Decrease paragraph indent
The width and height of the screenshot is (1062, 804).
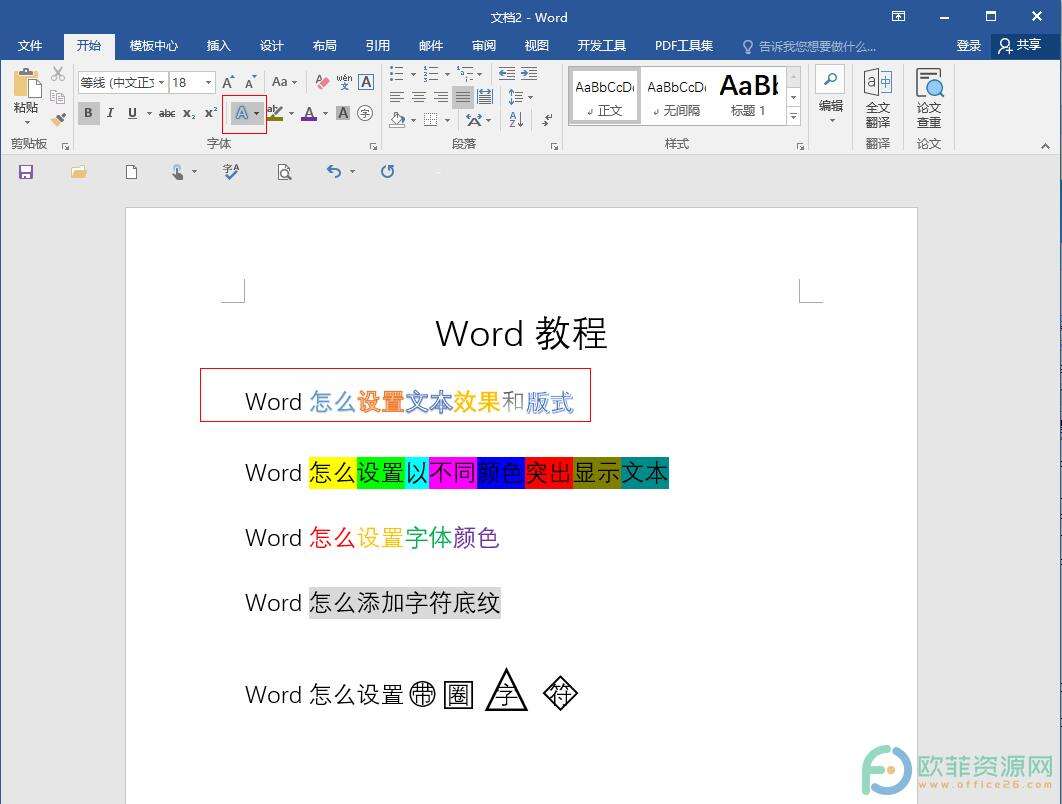(507, 74)
